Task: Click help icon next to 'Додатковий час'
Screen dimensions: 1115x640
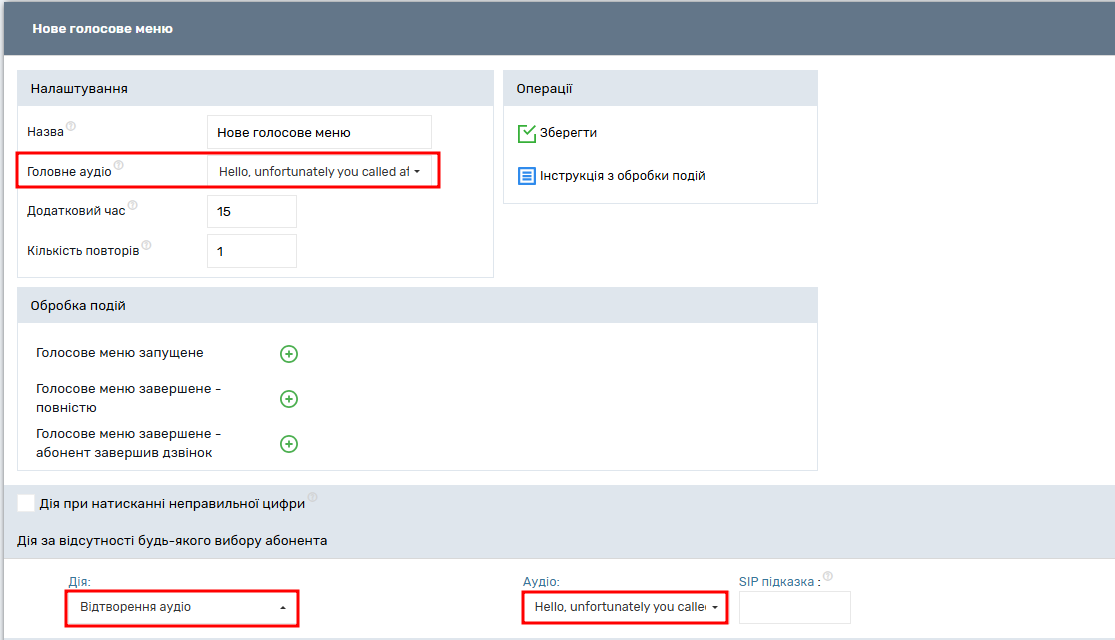Action: (133, 206)
